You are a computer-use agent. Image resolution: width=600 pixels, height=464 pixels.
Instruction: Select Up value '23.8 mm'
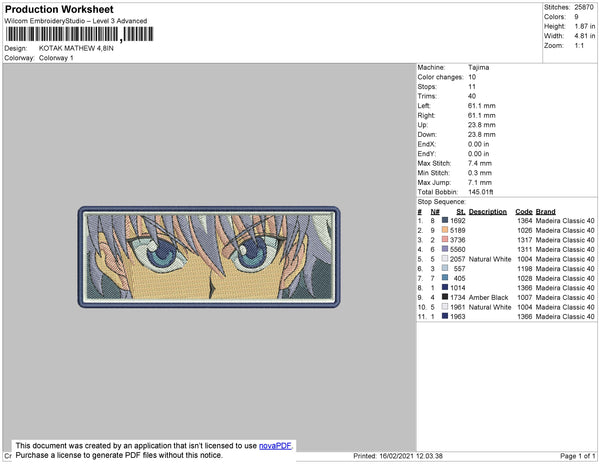482,125
